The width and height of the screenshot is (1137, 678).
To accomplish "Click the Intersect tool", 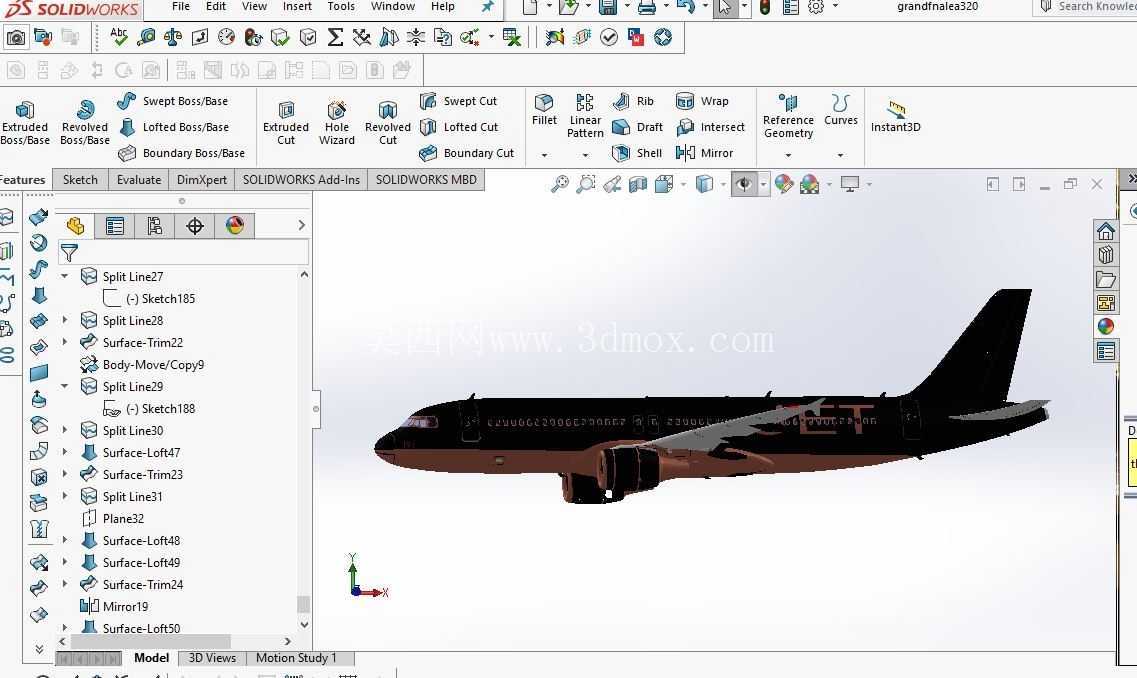I will 710,127.
